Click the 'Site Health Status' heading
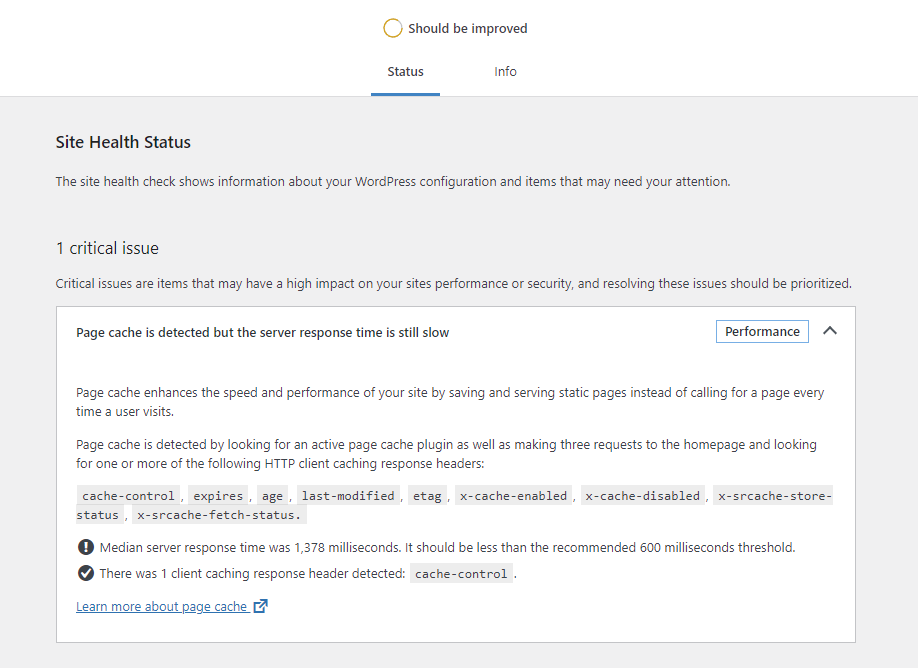The image size is (918, 668). click(x=123, y=142)
